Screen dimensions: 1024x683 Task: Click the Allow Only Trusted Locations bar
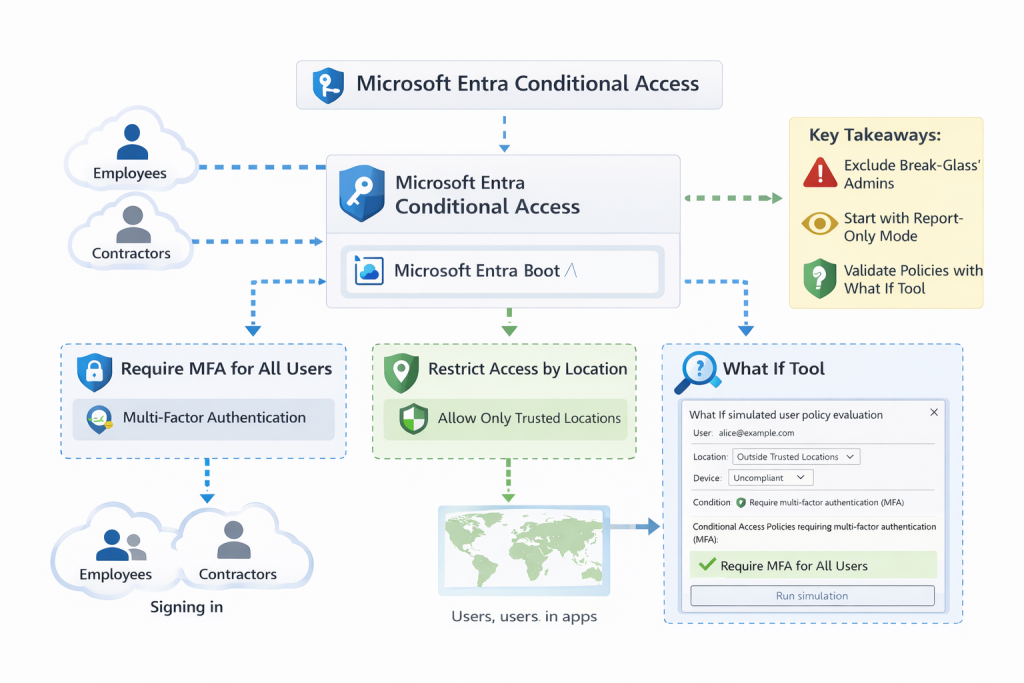[505, 419]
